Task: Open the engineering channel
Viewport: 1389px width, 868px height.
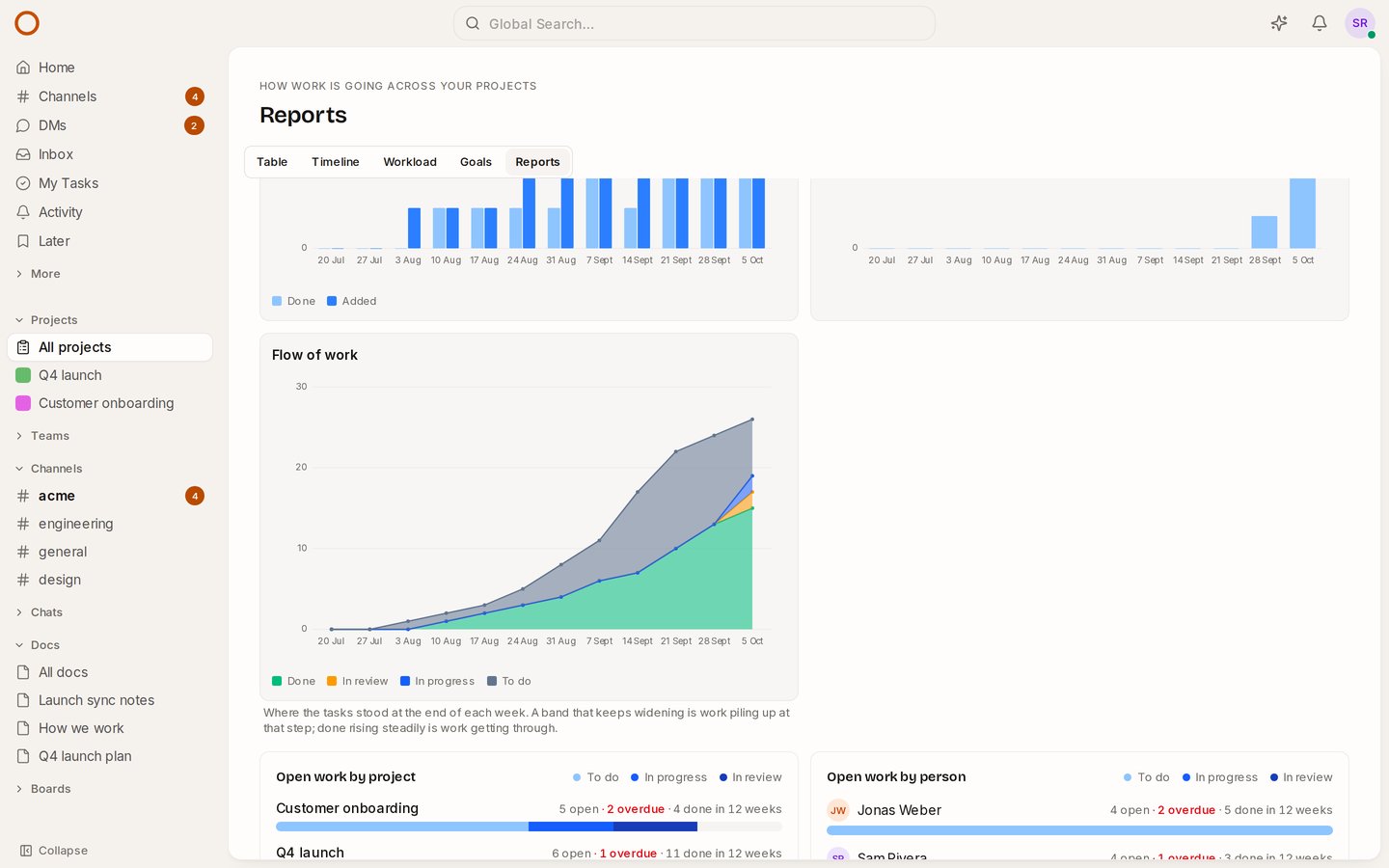Action: point(110,524)
